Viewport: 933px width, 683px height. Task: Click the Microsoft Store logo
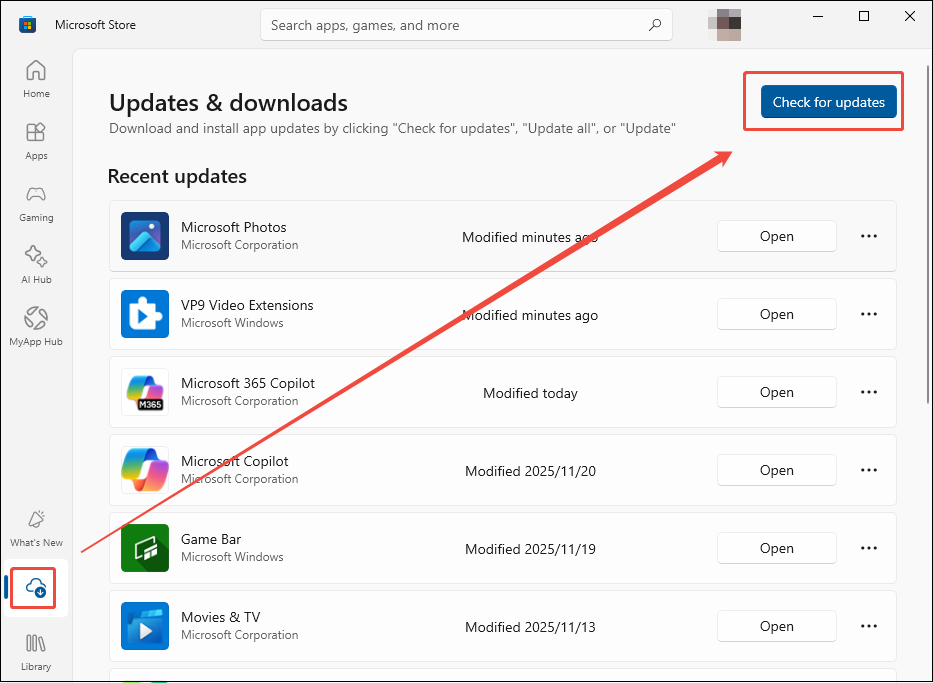click(26, 23)
